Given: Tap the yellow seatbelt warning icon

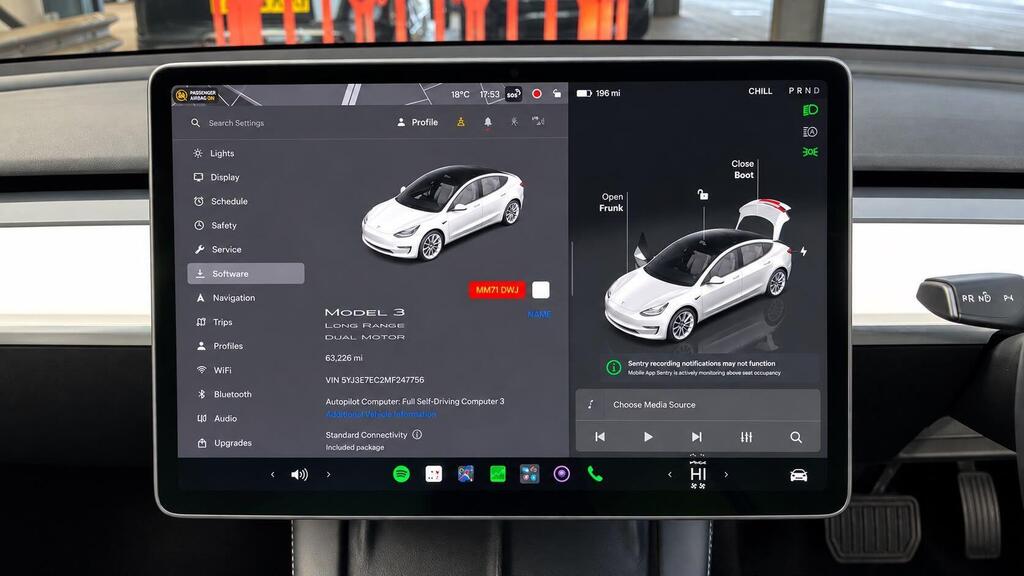Looking at the screenshot, I should coord(461,122).
